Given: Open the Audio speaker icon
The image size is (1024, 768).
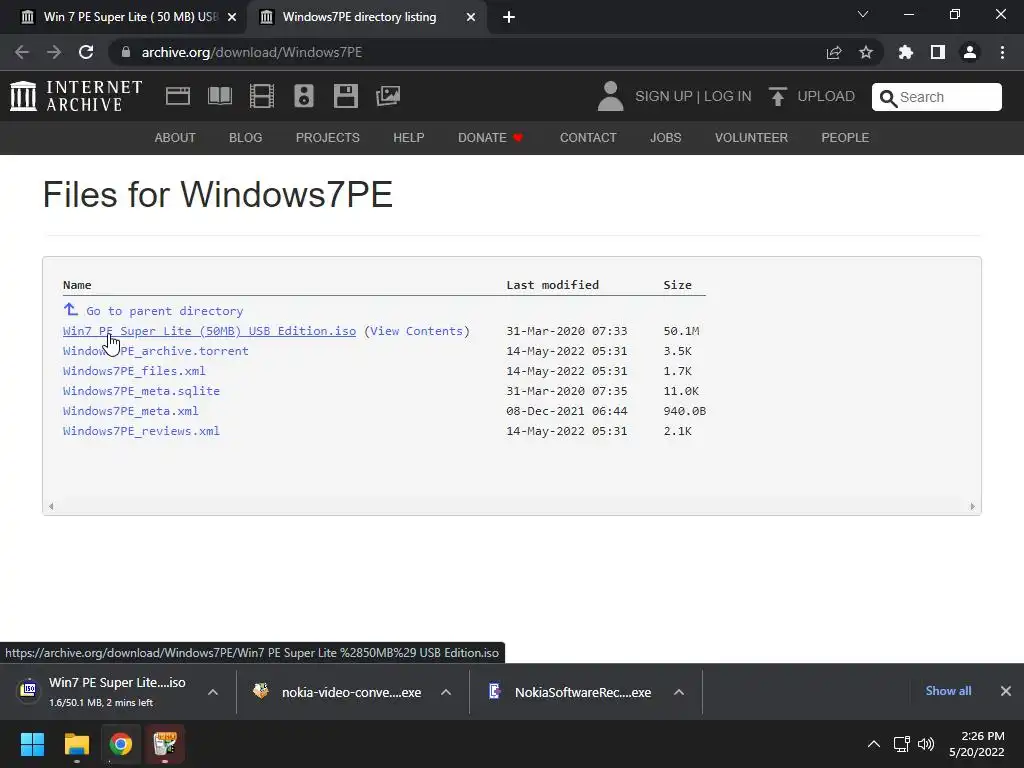Looking at the screenshot, I should pyautogui.click(x=304, y=96).
